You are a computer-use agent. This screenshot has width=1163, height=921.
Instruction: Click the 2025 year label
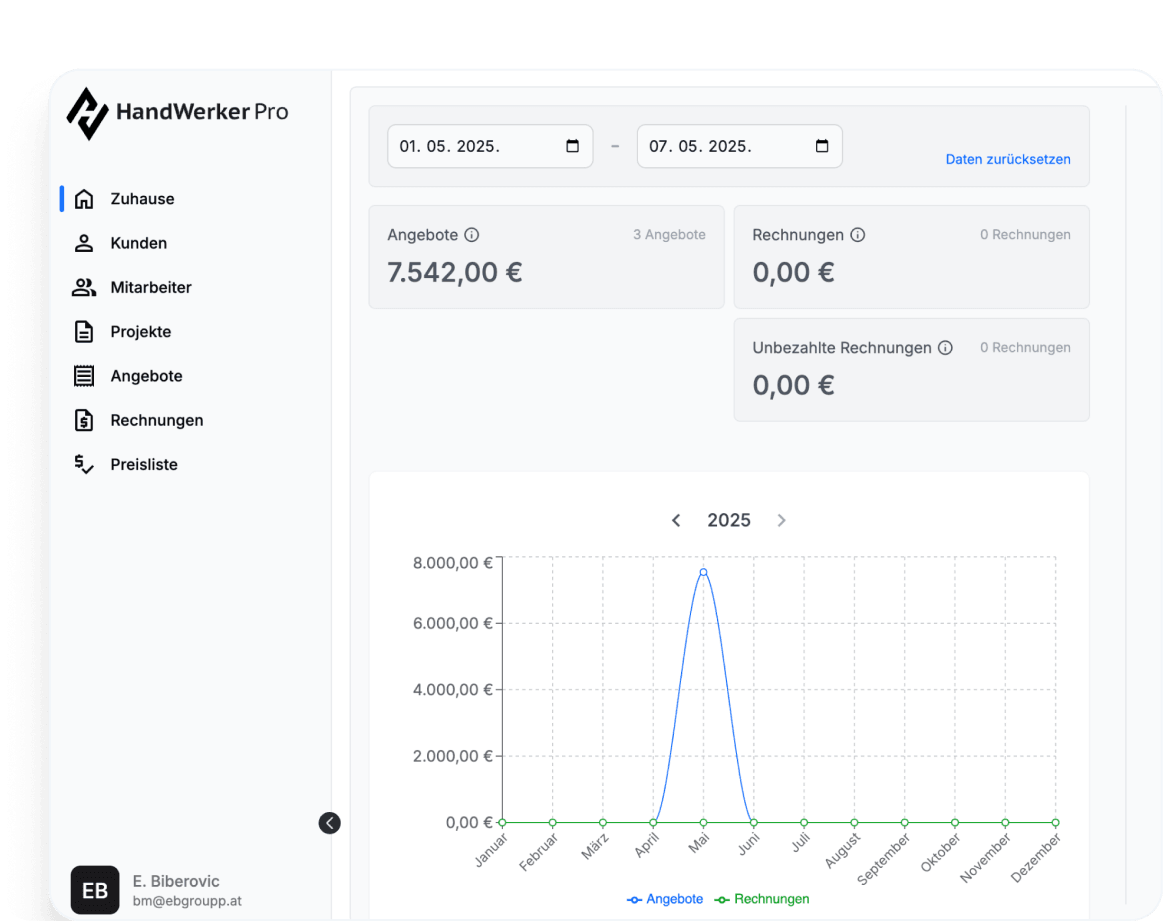pos(728,521)
